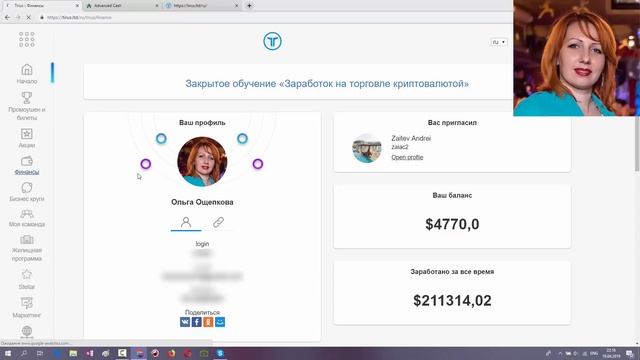Stop loading the page
Viewport: 640px width, 360px height.
[x=29, y=18]
